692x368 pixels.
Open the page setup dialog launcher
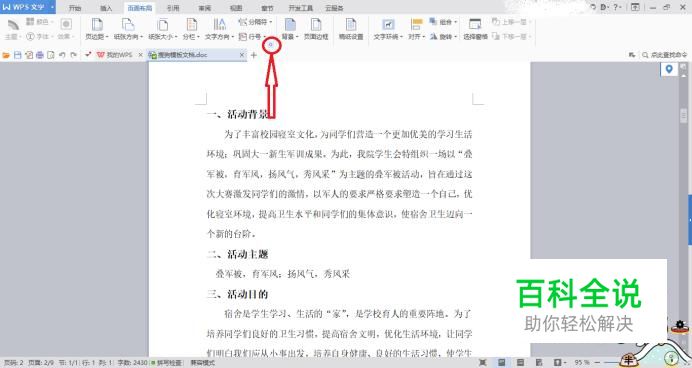tap(271, 44)
